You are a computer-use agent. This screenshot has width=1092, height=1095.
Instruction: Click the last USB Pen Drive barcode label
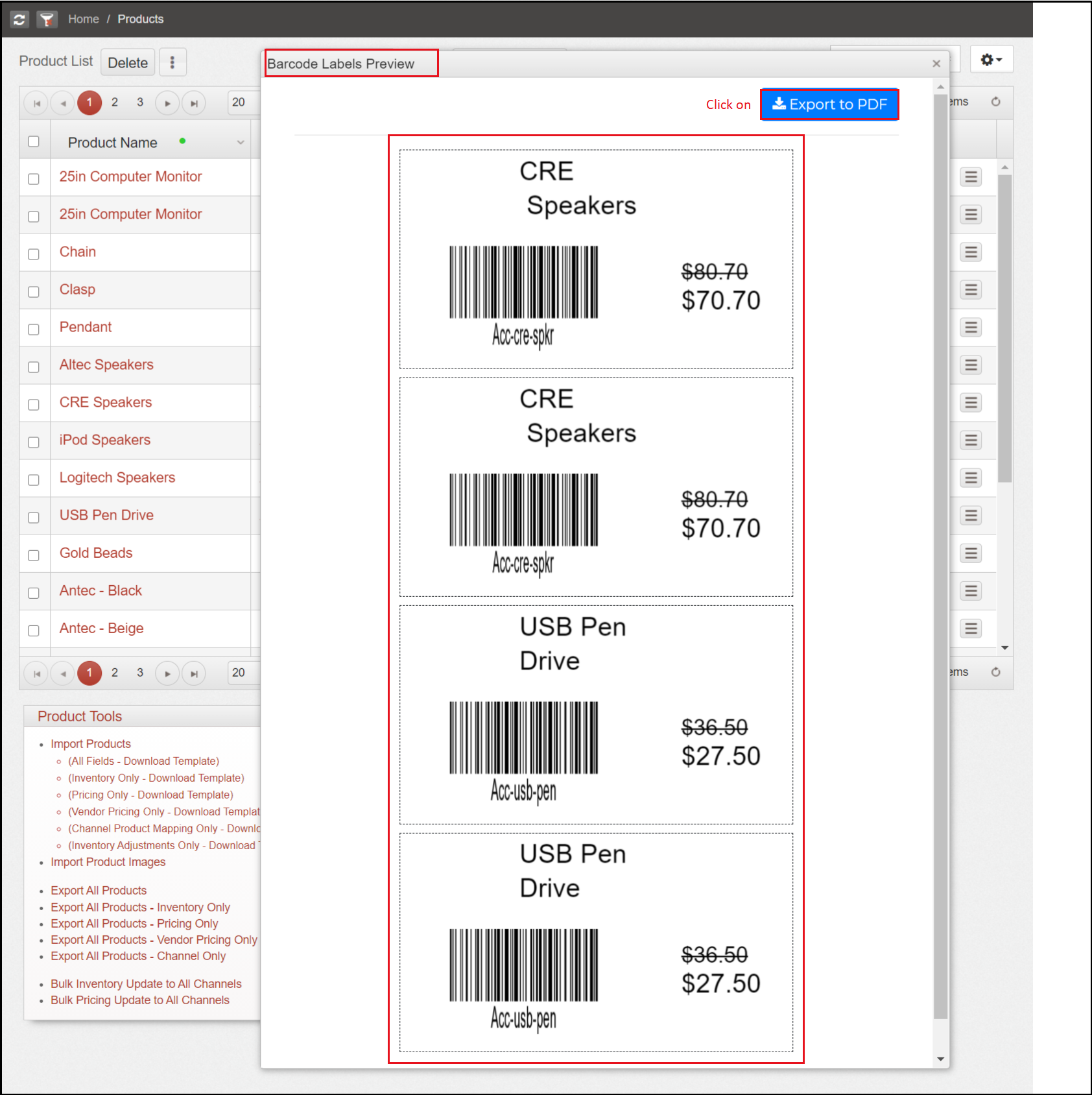596,943
